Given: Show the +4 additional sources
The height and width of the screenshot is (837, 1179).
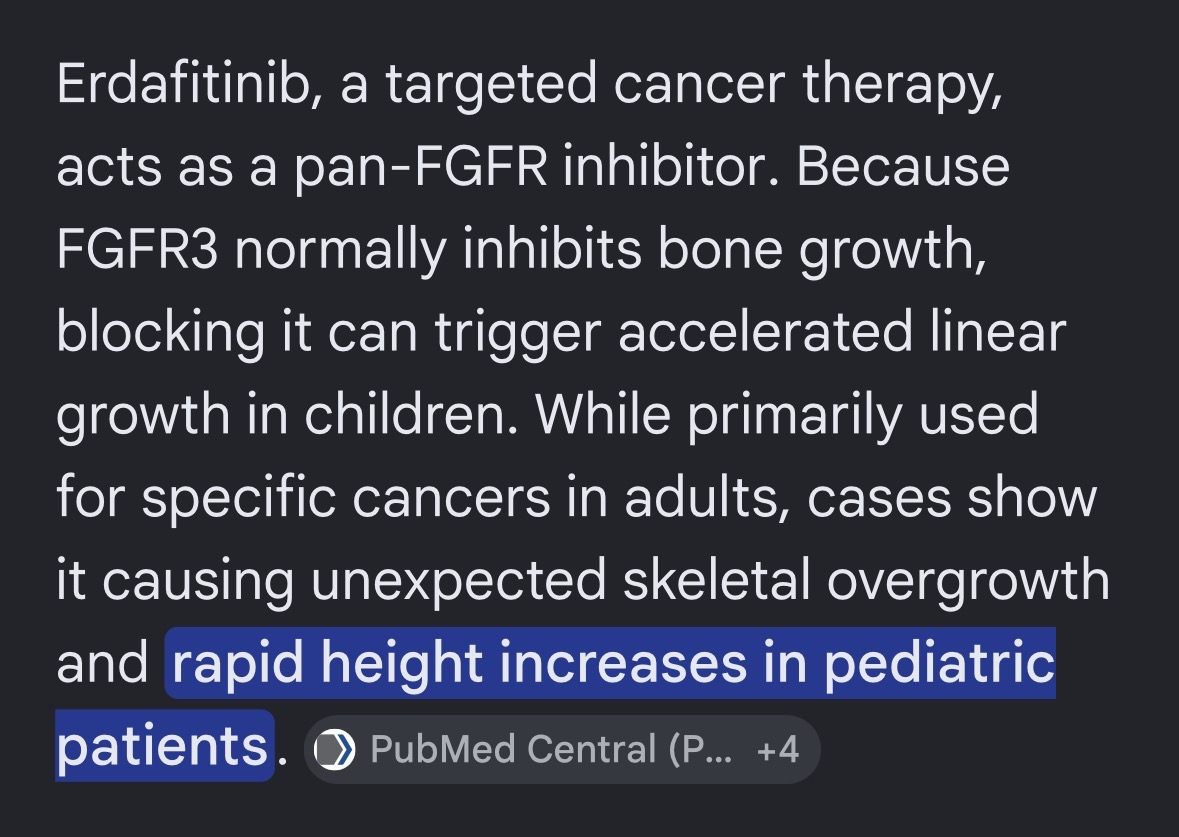Looking at the screenshot, I should click(x=777, y=750).
